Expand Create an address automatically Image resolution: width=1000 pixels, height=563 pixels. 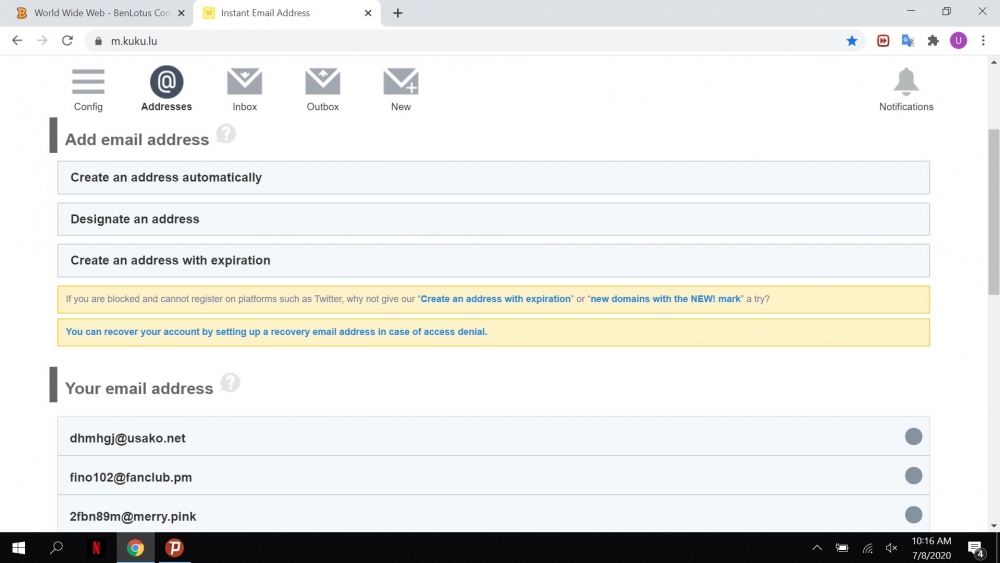(x=493, y=178)
